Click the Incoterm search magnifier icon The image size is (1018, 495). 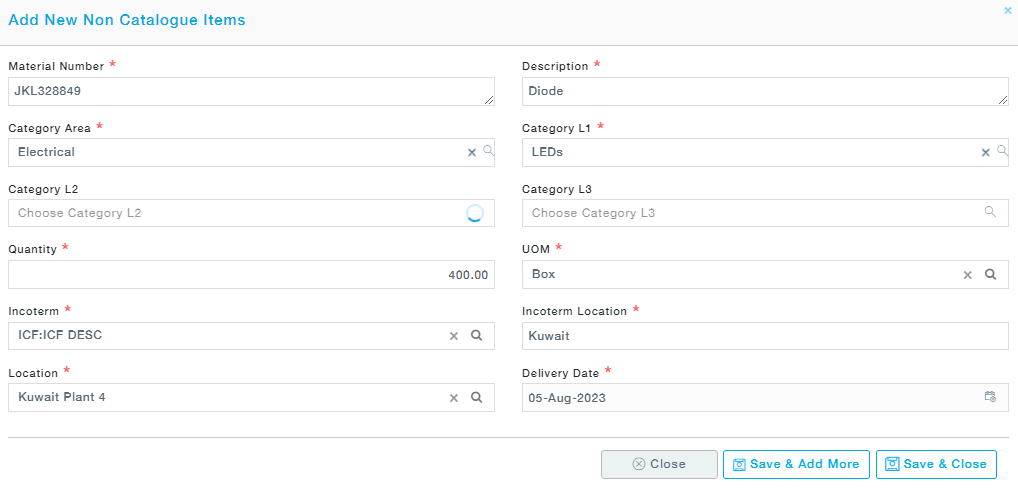coord(477,336)
